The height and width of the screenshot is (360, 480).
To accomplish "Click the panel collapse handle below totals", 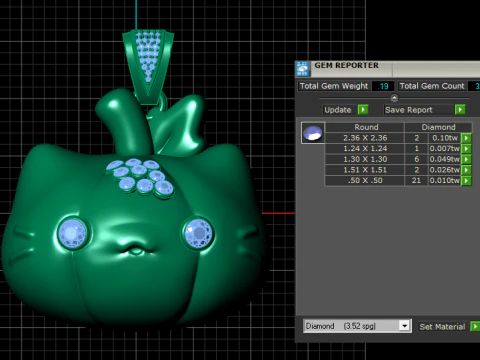I will pyautogui.click(x=394, y=98).
